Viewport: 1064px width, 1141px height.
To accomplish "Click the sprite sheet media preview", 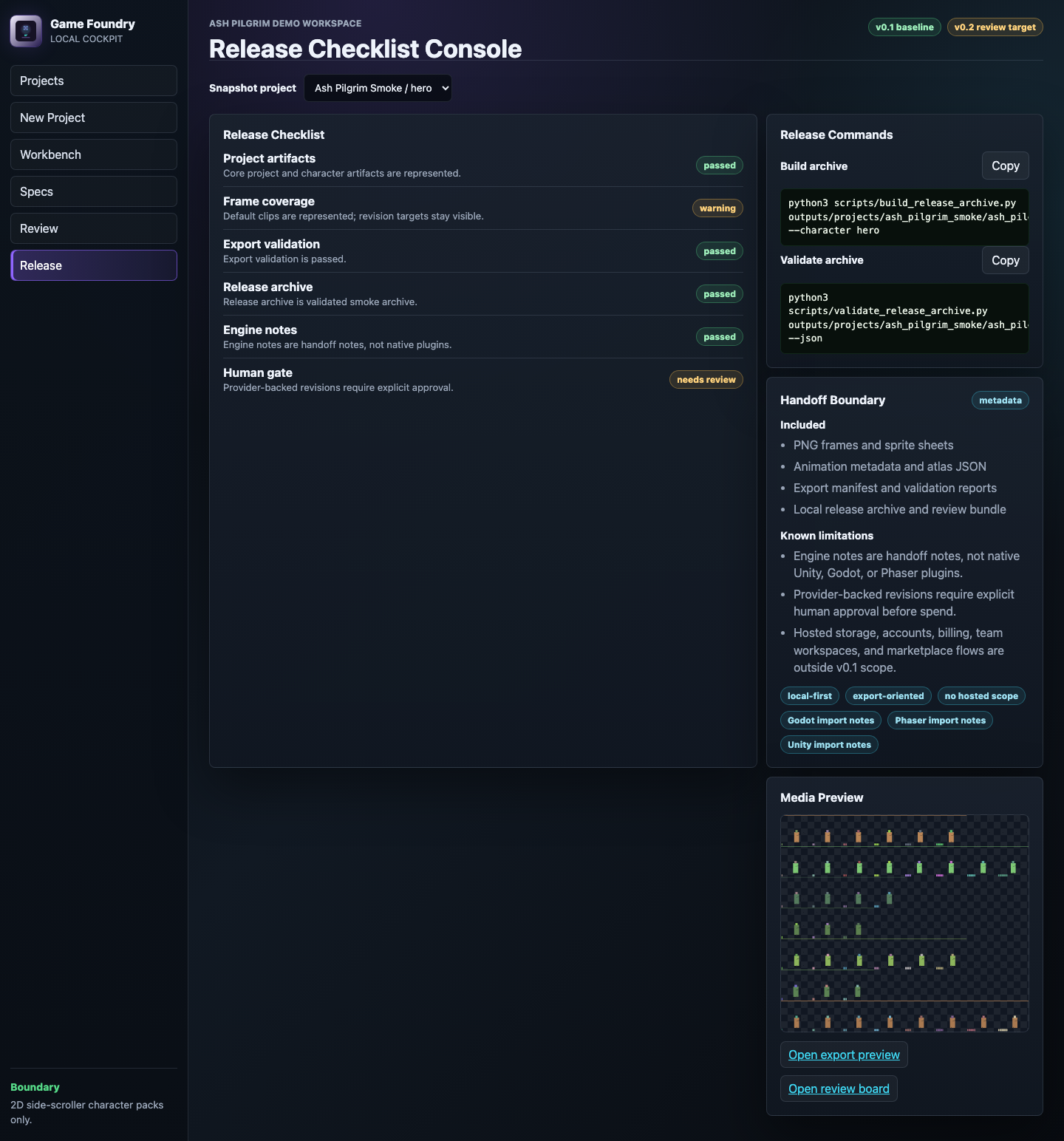I will point(904,923).
